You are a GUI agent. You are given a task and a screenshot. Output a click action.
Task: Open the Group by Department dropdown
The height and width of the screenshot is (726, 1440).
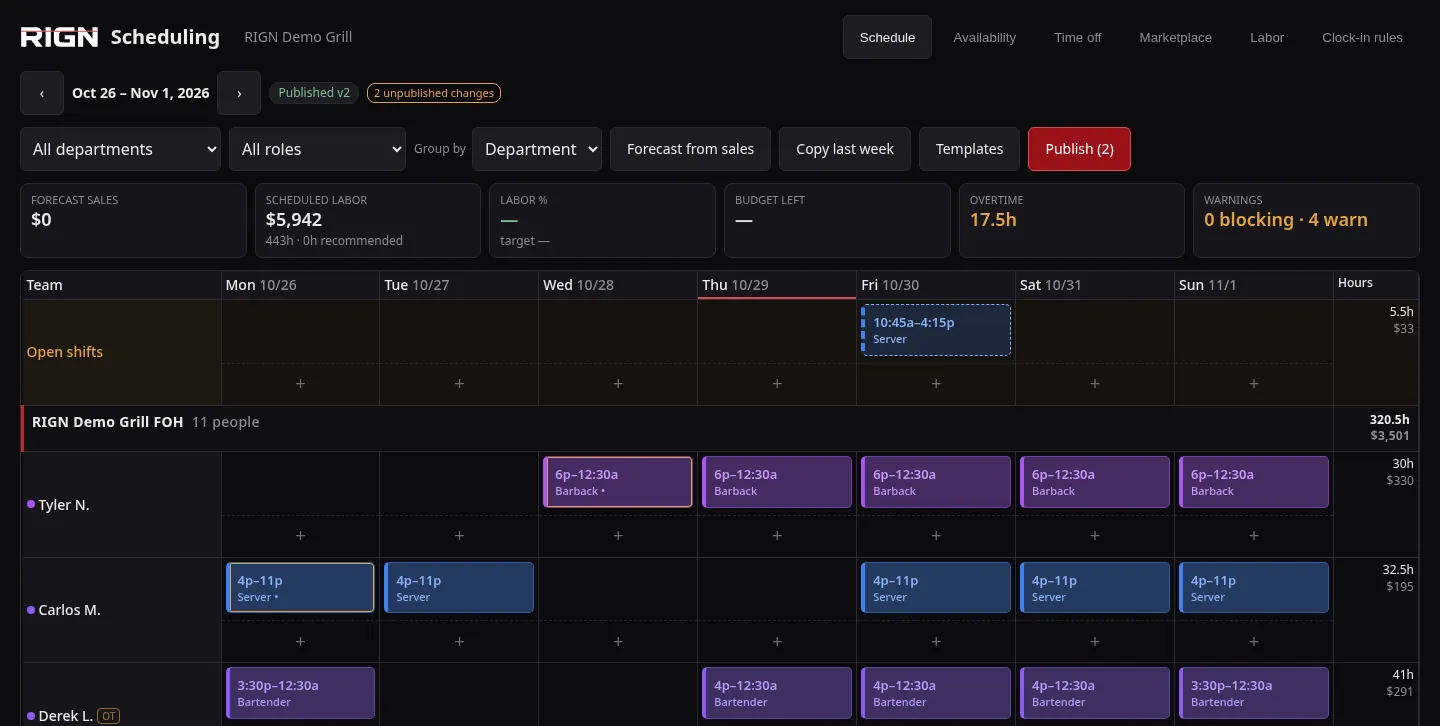pyautogui.click(x=537, y=149)
